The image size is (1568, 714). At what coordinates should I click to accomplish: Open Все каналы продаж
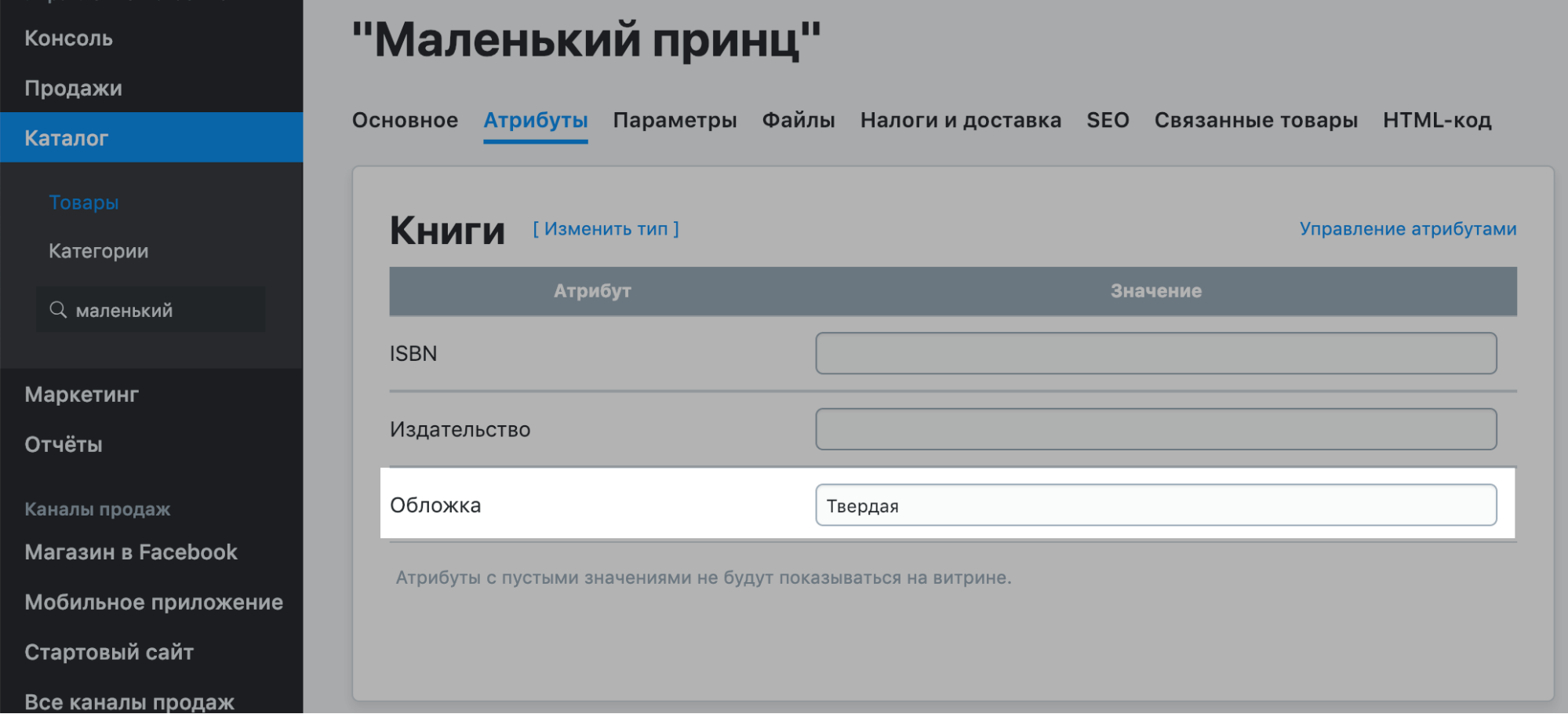click(x=129, y=701)
